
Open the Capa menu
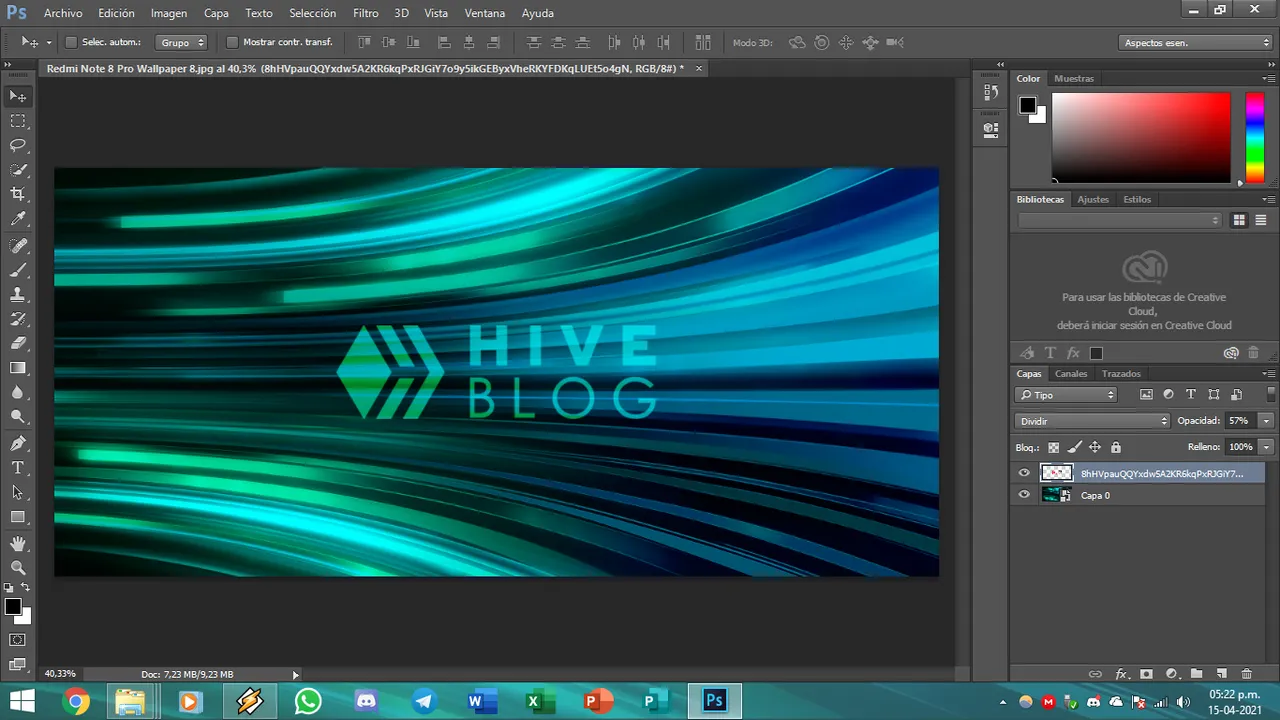pyautogui.click(x=216, y=13)
